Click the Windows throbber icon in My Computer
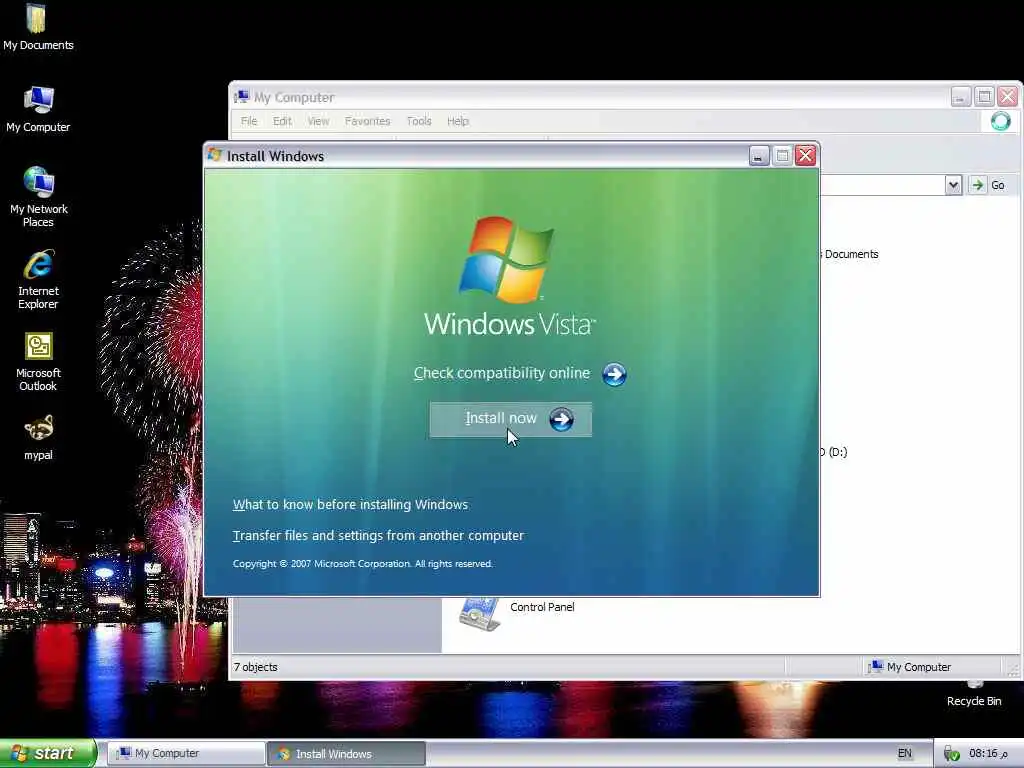This screenshot has height=768, width=1024. coord(1000,121)
